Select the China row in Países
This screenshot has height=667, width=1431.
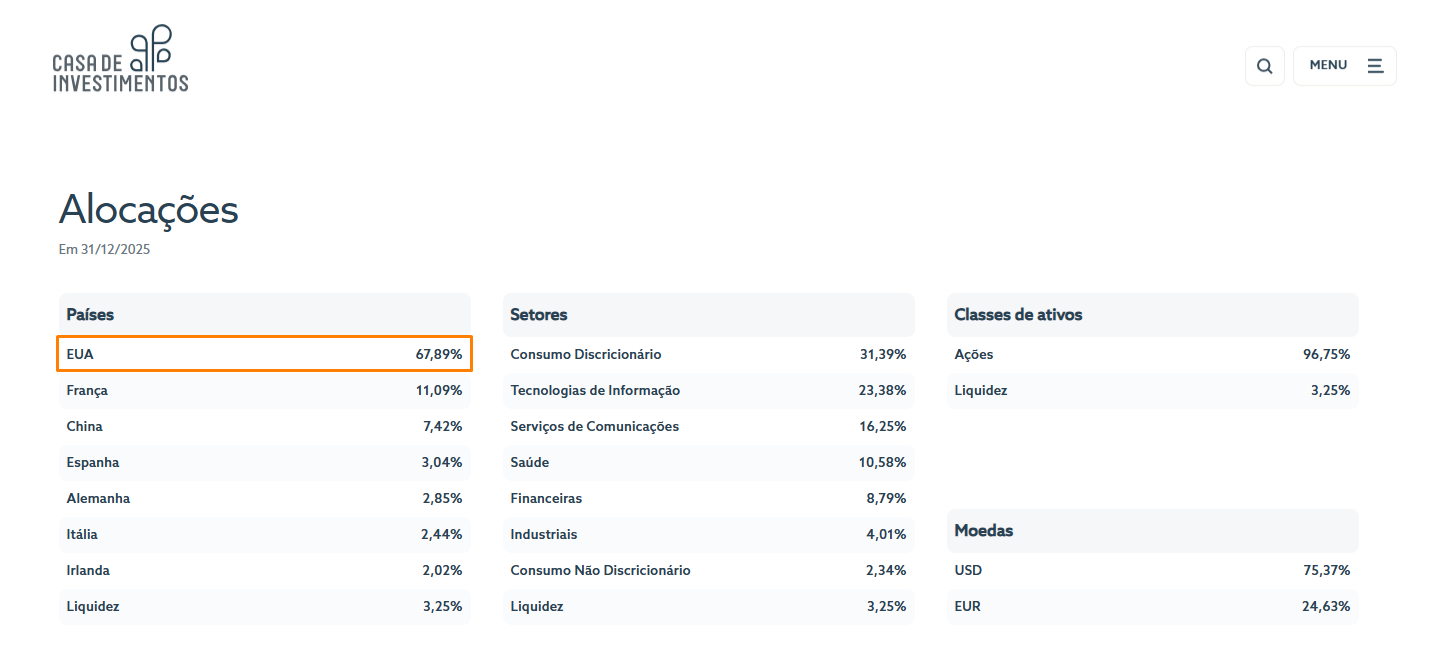(265, 426)
